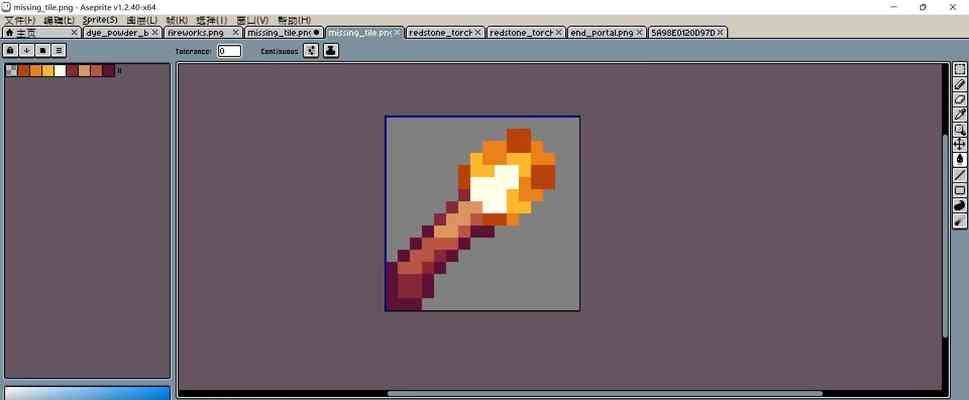This screenshot has height=400, width=969.
Task: Select the dark orange palette swatch
Action: [x=23, y=70]
